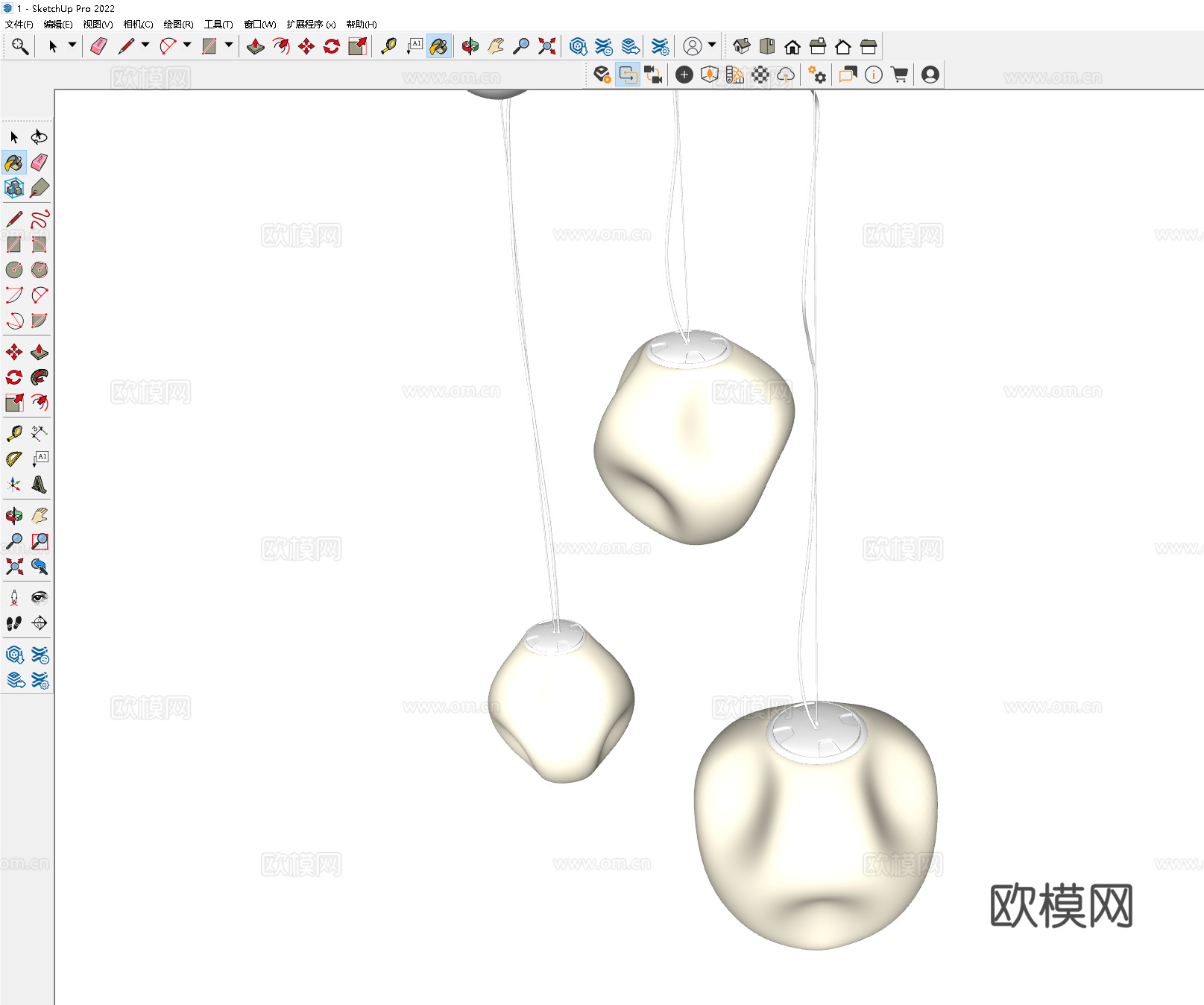1204x1005 pixels.
Task: Select the Eraser tool in the top toolbar
Action: [x=98, y=47]
